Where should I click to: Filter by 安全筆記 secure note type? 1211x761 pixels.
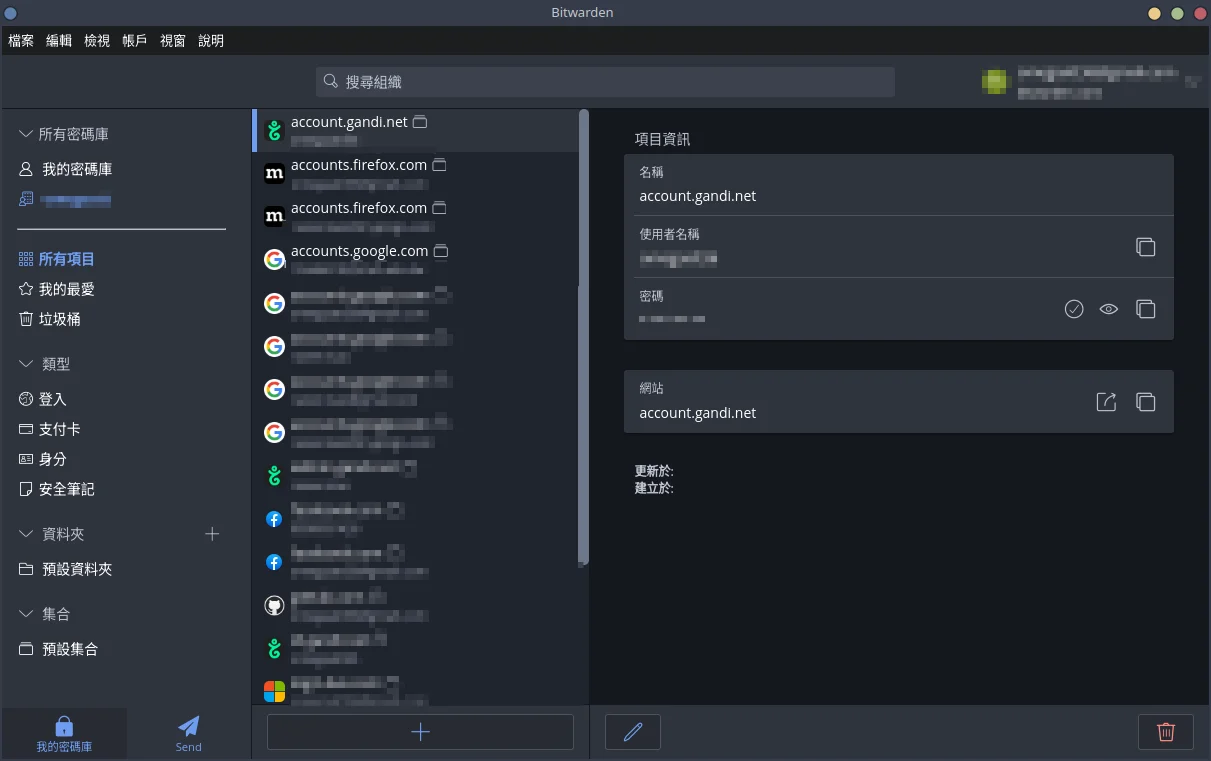[58, 489]
